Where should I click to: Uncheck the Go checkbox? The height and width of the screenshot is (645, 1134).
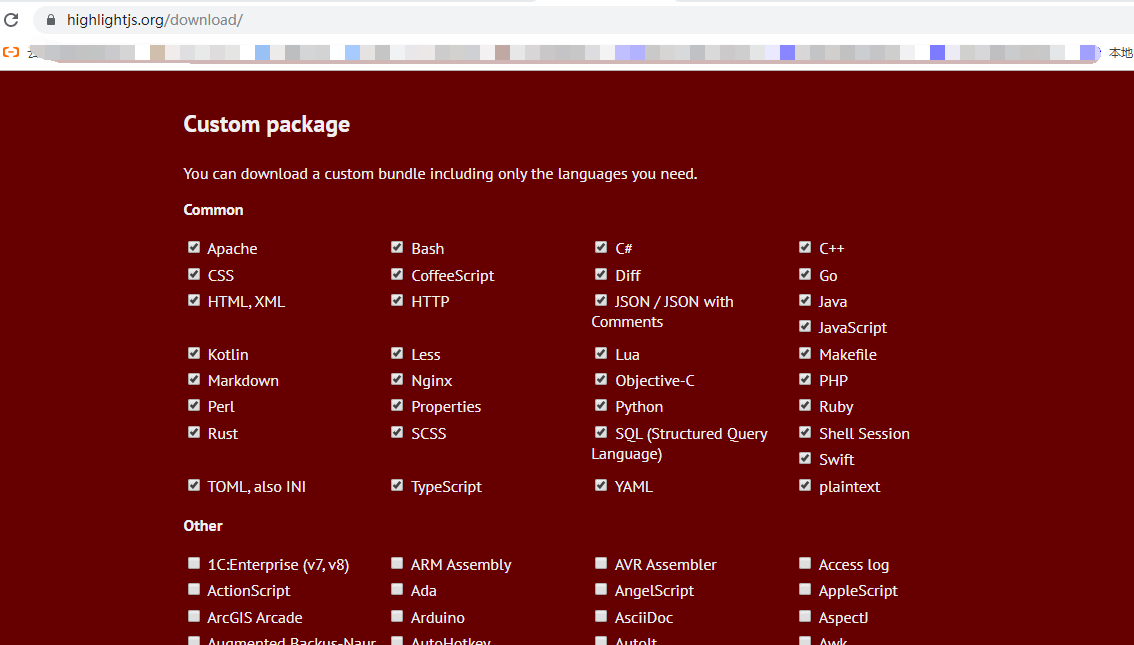pyautogui.click(x=805, y=274)
